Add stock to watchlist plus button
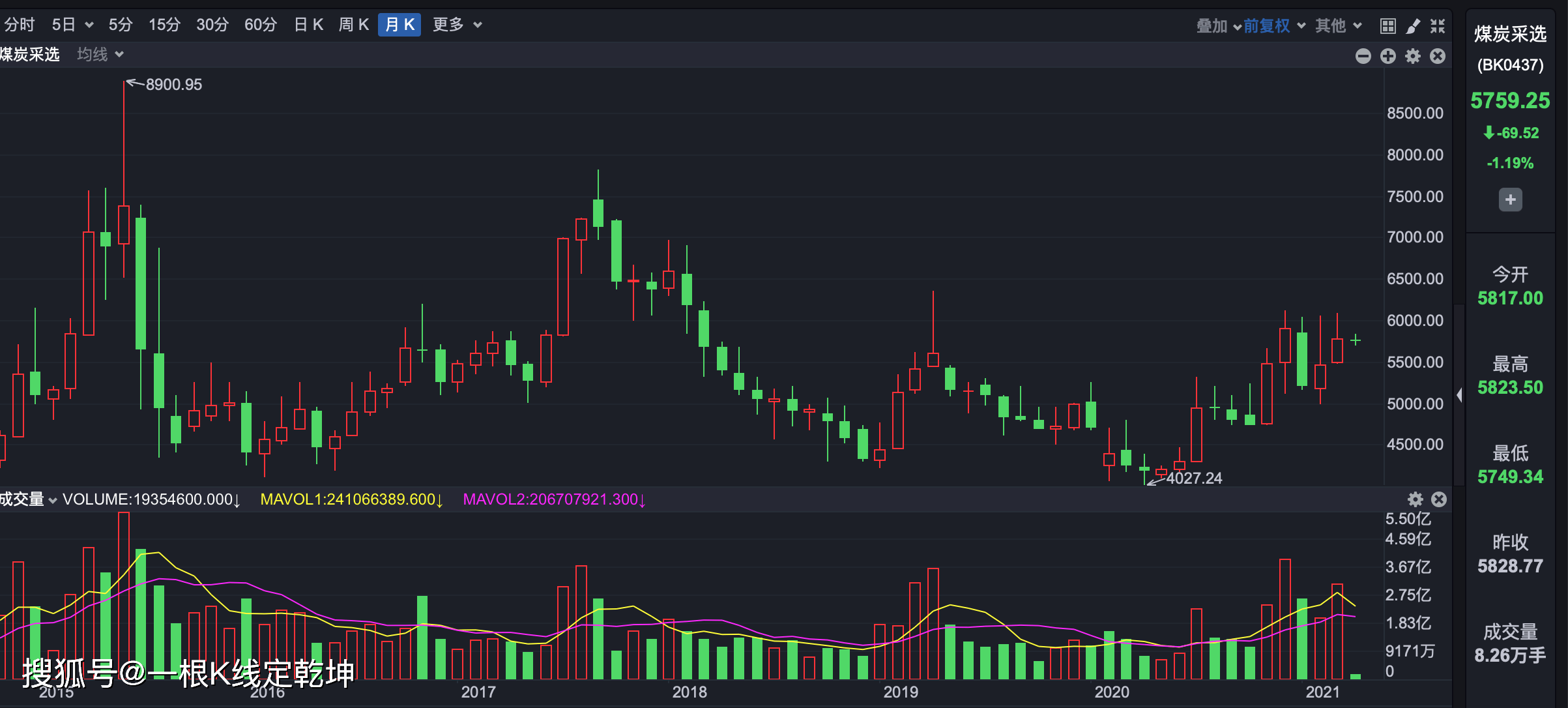The height and width of the screenshot is (708, 1568). coord(1510,199)
